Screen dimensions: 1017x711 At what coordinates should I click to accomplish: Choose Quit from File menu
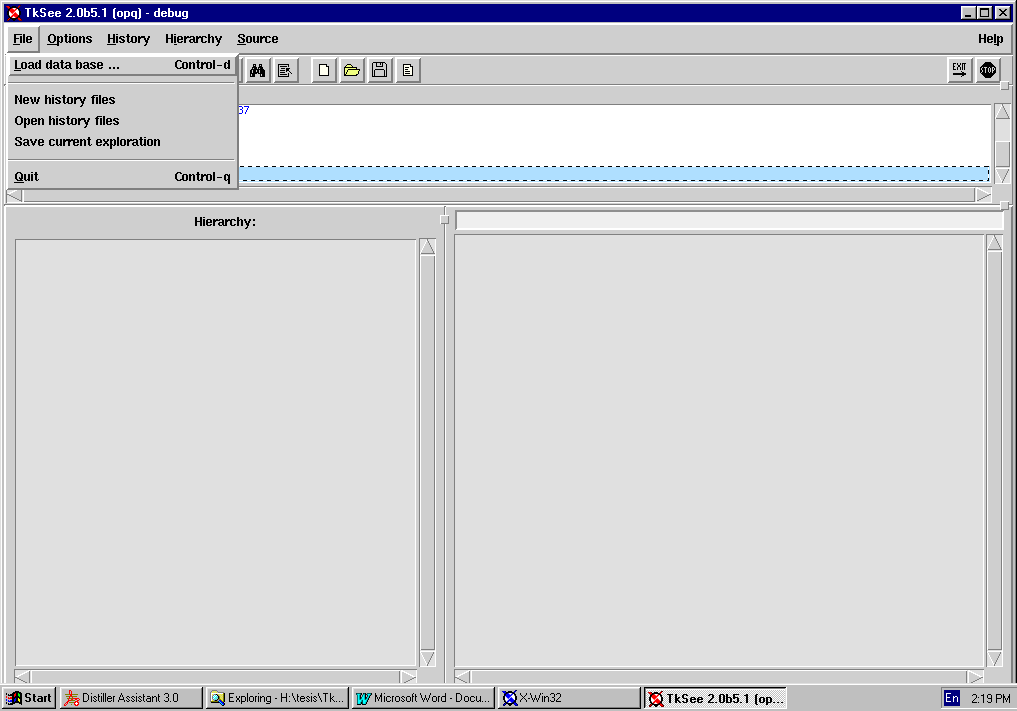[122, 176]
